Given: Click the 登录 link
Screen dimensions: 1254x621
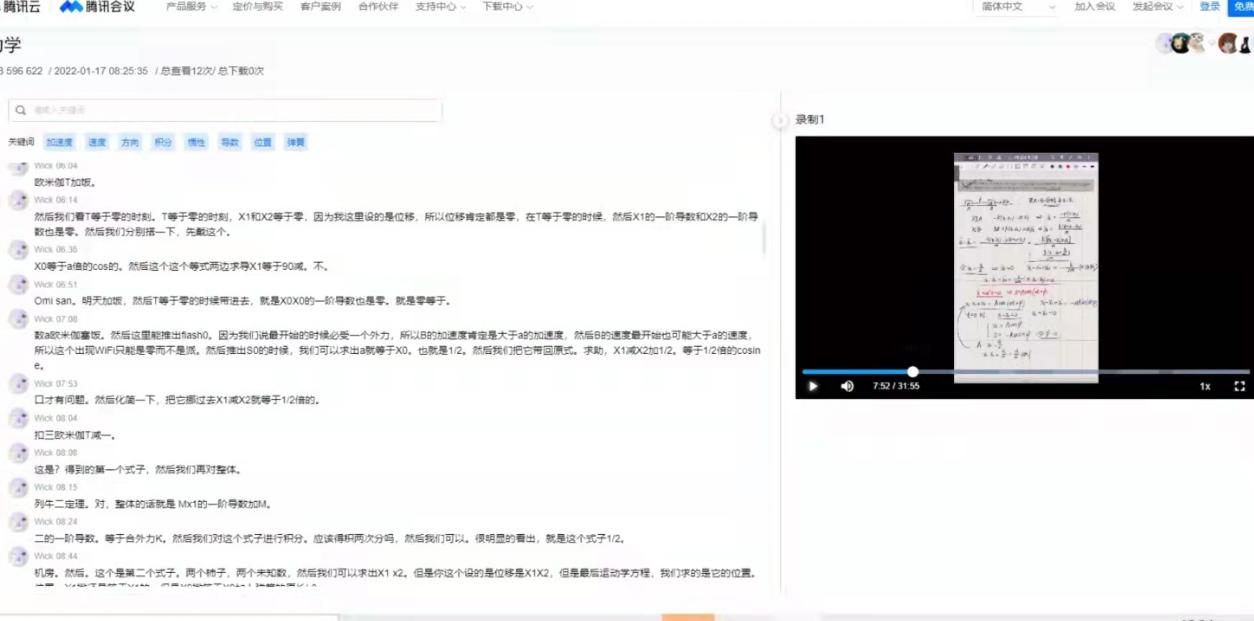Looking at the screenshot, I should [x=1209, y=7].
